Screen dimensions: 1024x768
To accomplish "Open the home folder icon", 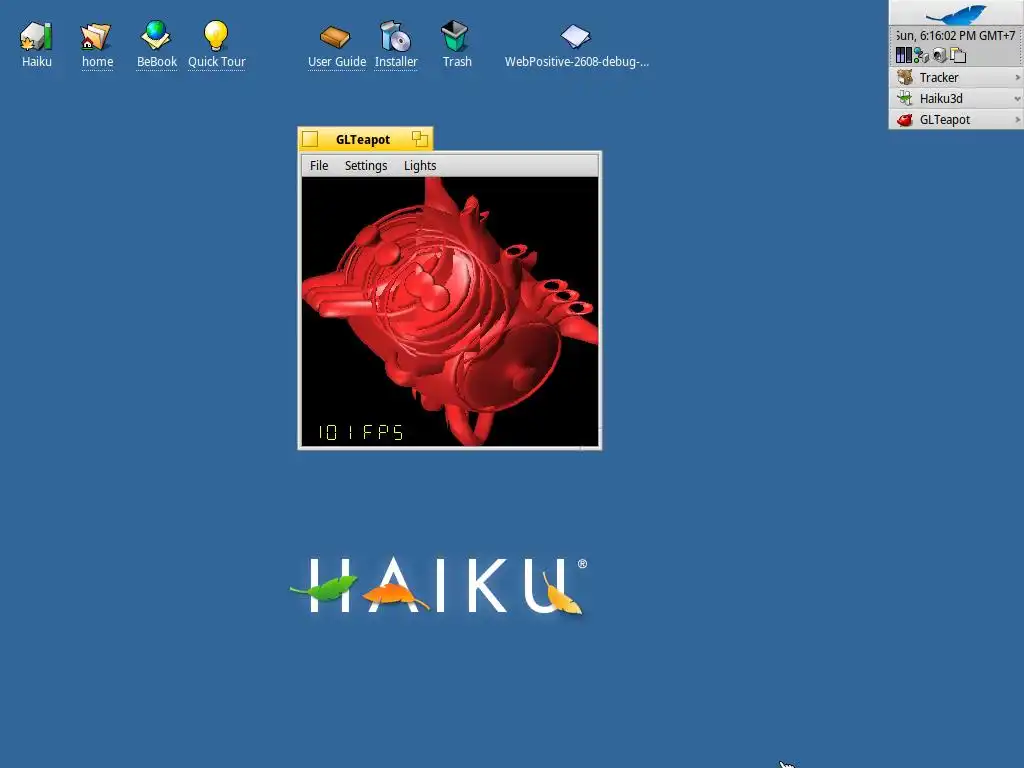I will click(x=95, y=36).
